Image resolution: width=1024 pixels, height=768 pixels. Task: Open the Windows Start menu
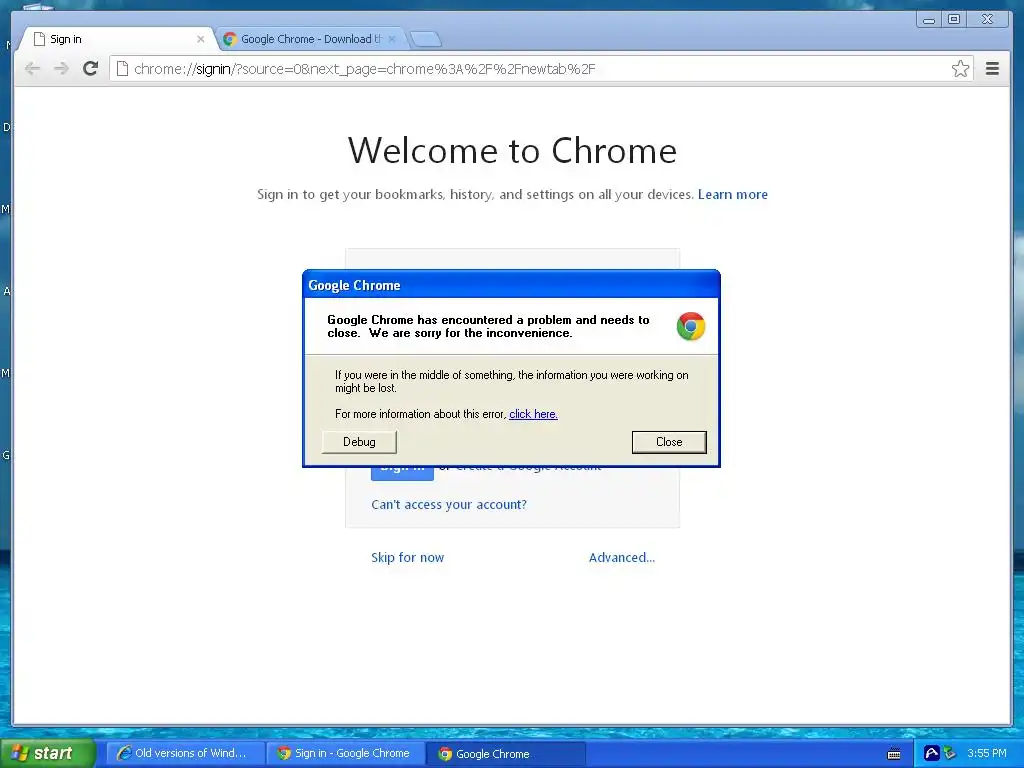(x=46, y=753)
